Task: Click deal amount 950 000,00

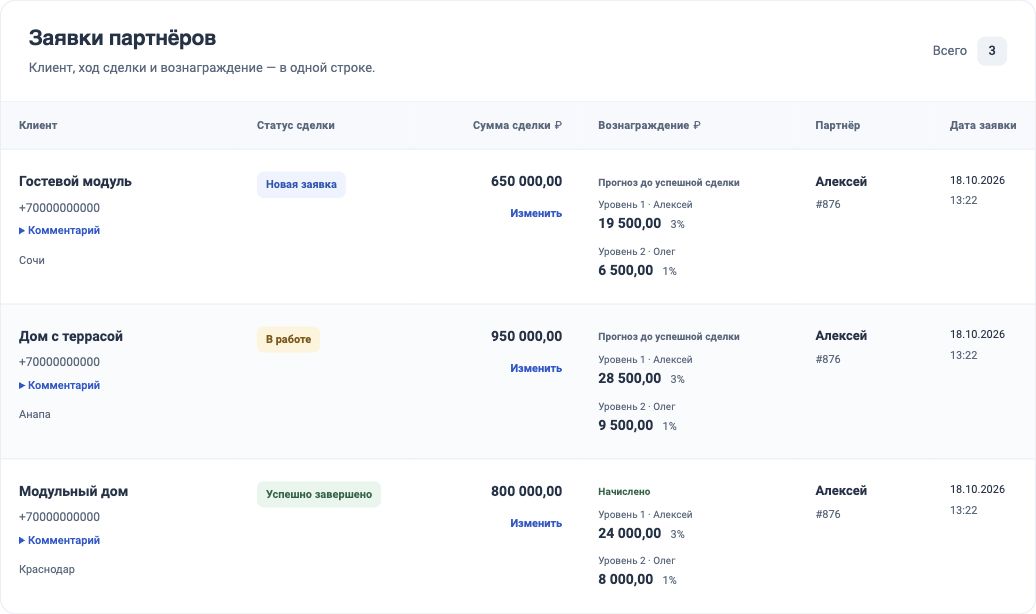Action: pyautogui.click(x=527, y=336)
